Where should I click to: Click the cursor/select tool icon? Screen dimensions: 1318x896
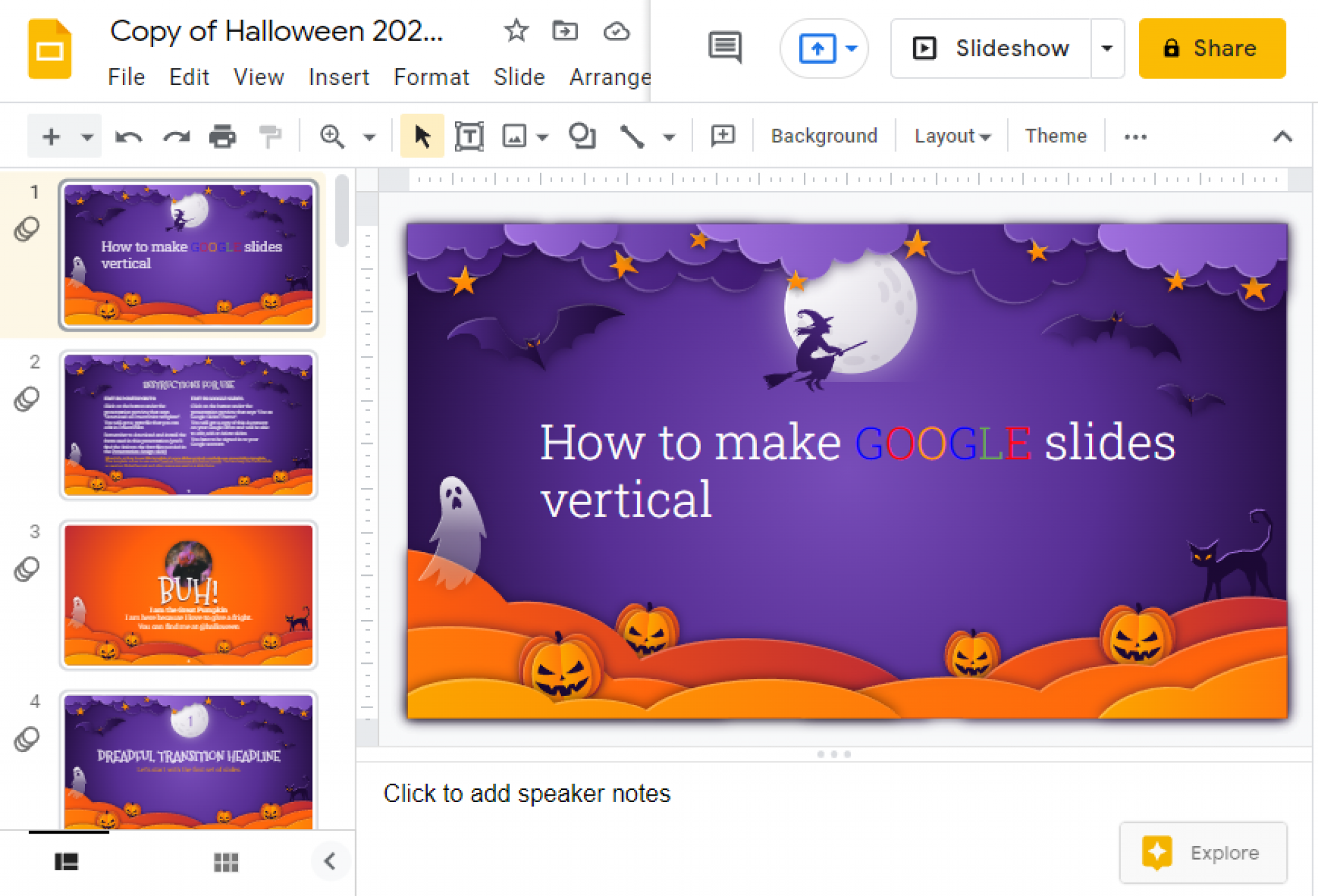[x=421, y=137]
